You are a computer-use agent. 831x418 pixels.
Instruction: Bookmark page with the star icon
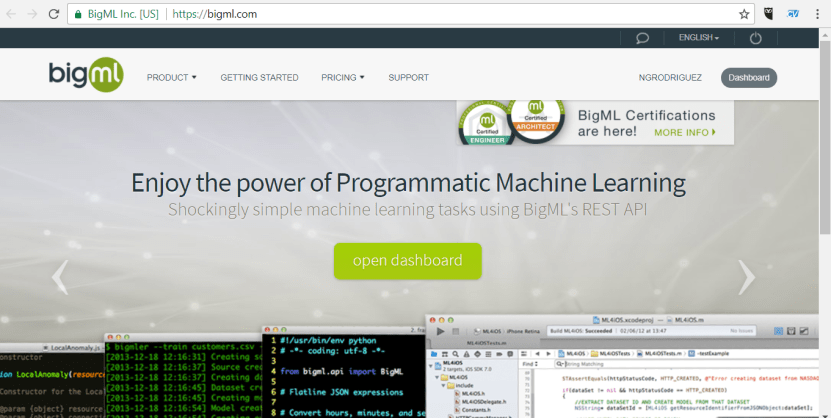pyautogui.click(x=744, y=14)
